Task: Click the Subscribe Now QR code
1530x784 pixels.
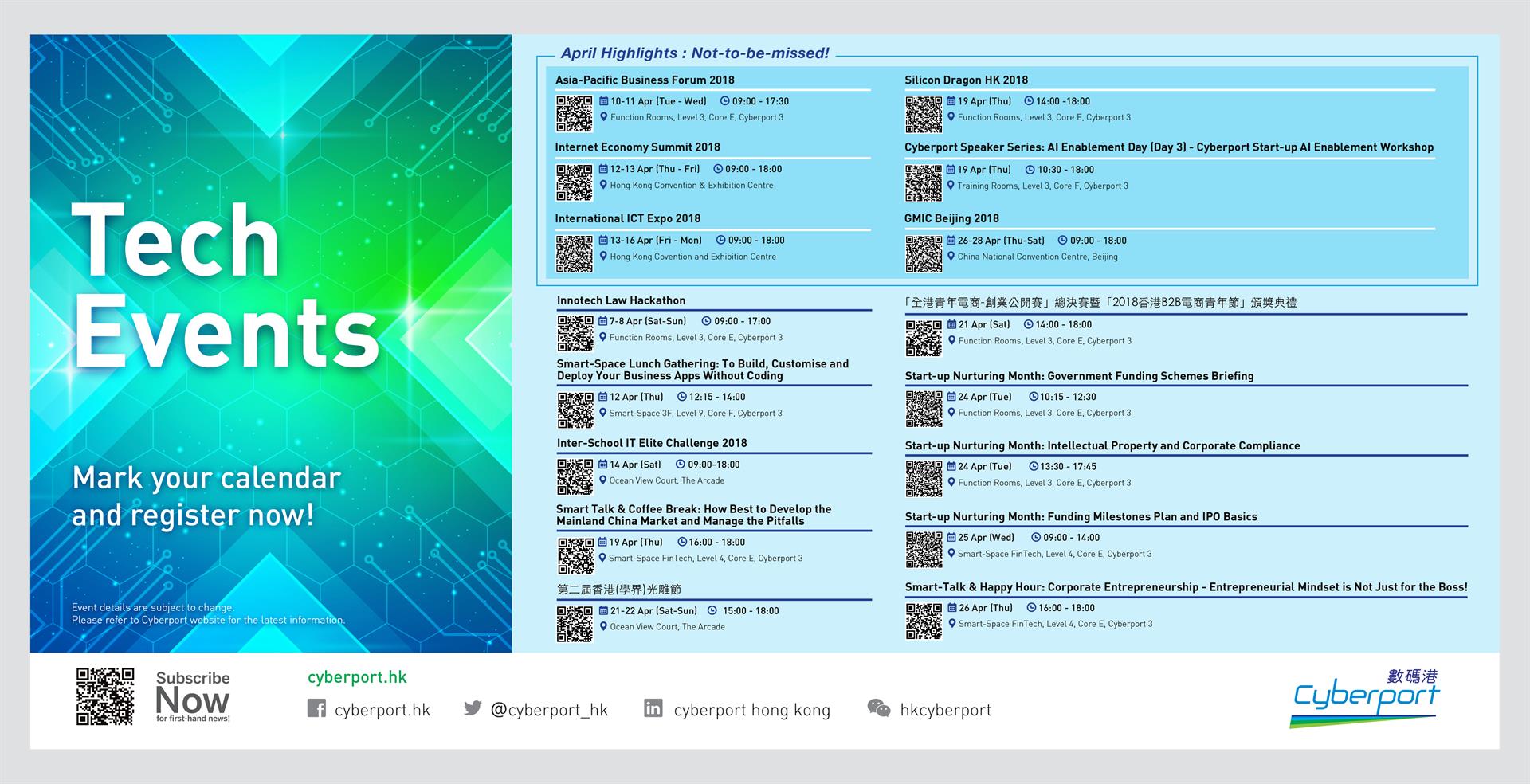Action: [105, 696]
